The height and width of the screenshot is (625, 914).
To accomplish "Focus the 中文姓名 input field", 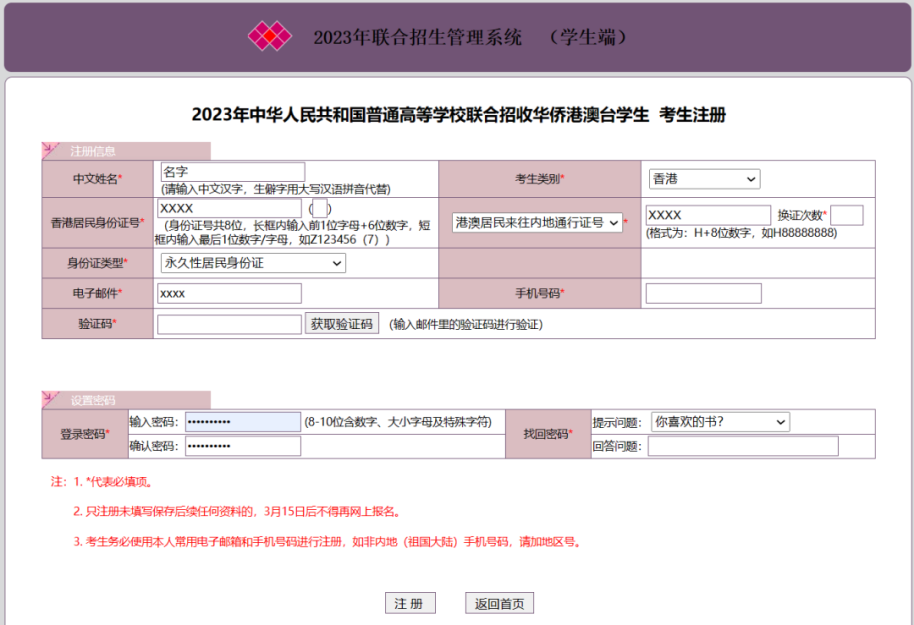I will pyautogui.click(x=232, y=172).
